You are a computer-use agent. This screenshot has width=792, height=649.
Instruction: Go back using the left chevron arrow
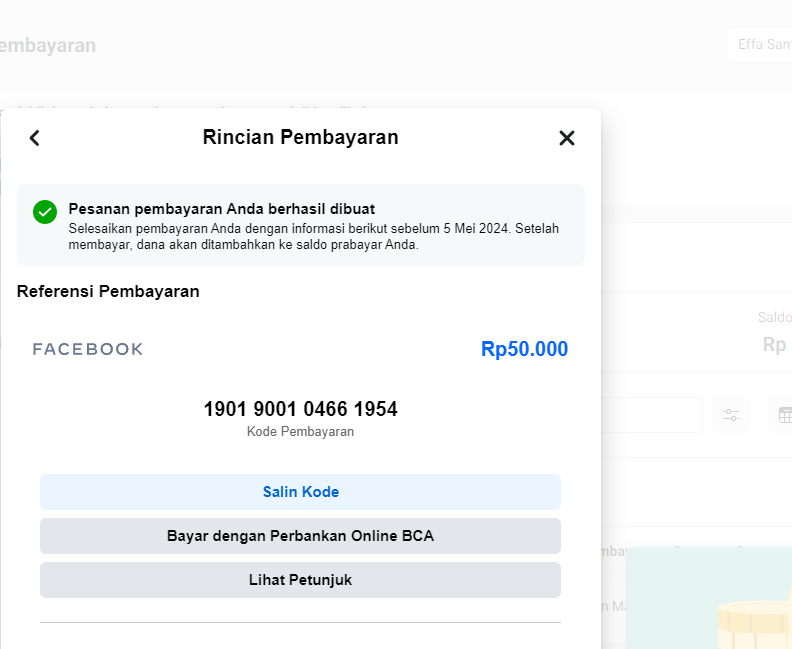pyautogui.click(x=34, y=138)
